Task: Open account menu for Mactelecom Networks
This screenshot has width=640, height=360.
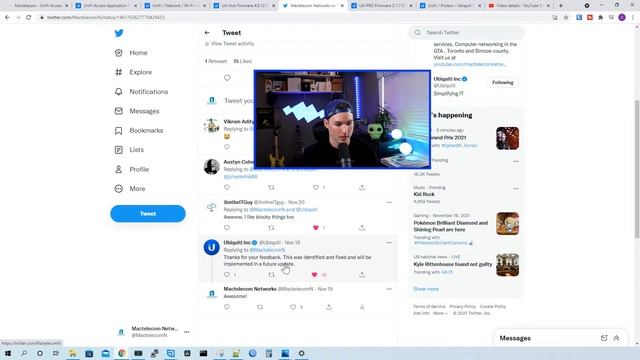Action: pyautogui.click(x=187, y=332)
